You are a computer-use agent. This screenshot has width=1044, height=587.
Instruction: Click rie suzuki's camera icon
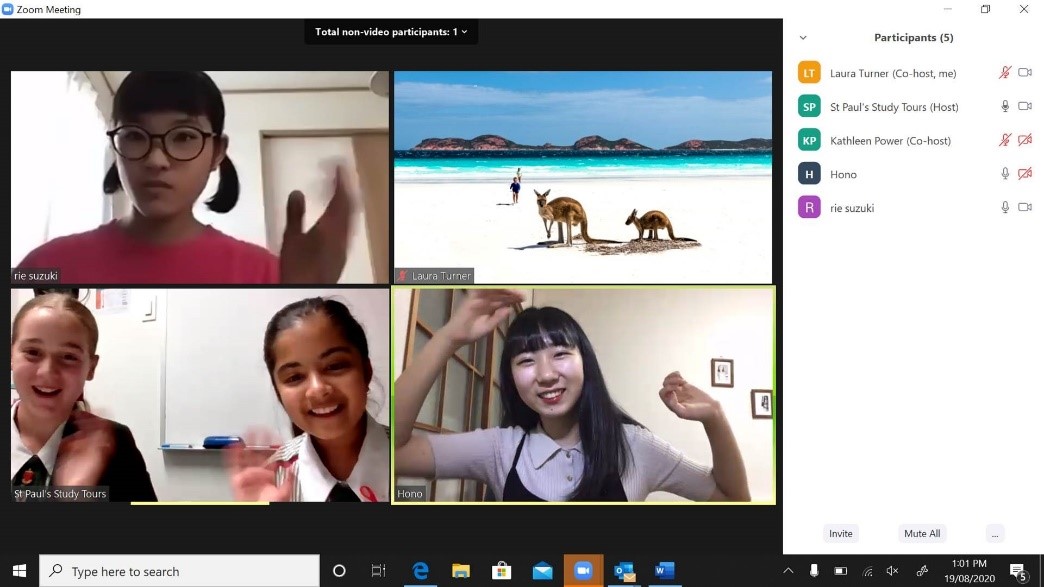pos(1025,208)
